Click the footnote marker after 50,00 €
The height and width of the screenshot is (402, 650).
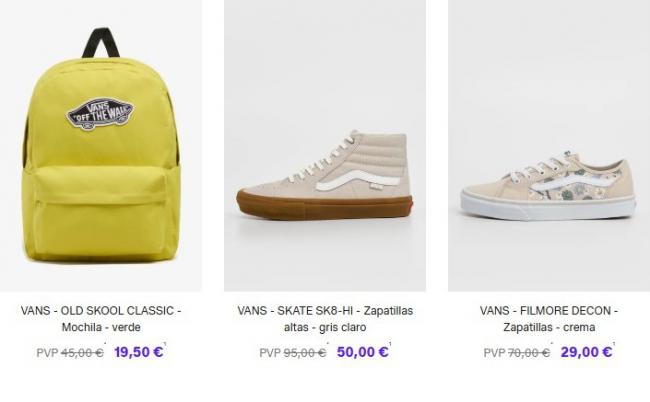click(x=390, y=344)
